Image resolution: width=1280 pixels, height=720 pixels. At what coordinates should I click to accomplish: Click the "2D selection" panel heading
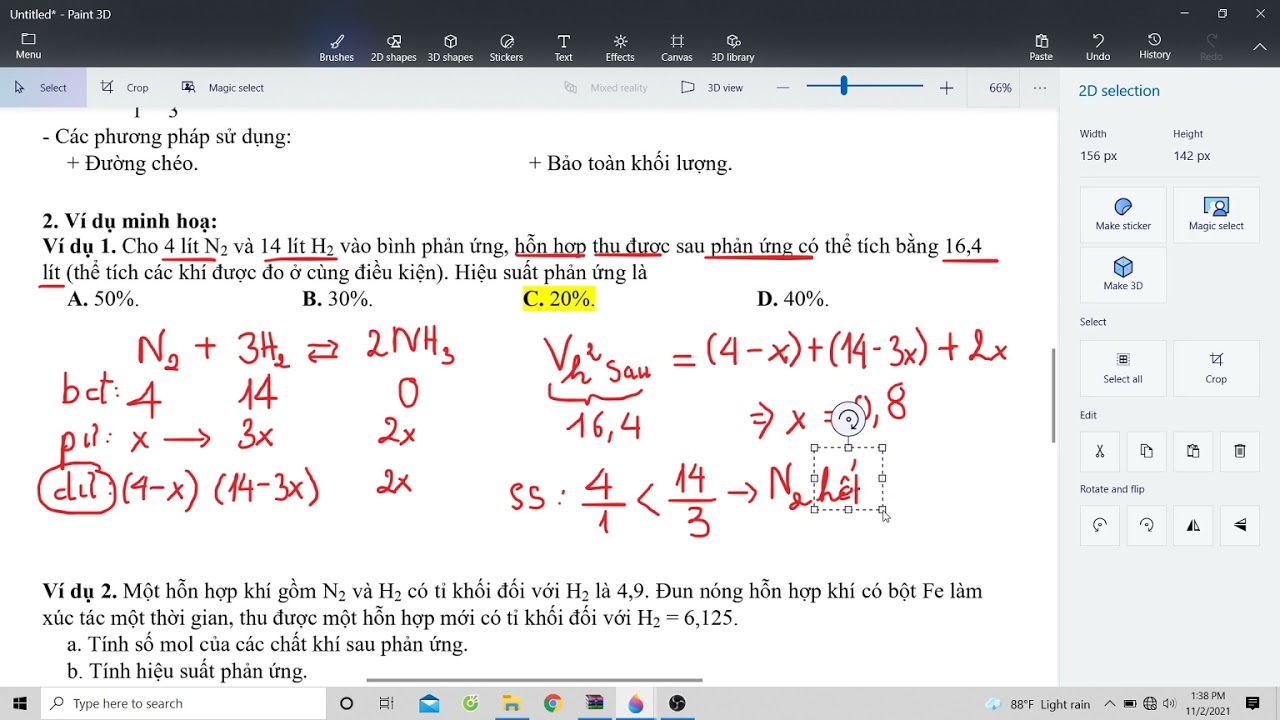(x=1119, y=91)
